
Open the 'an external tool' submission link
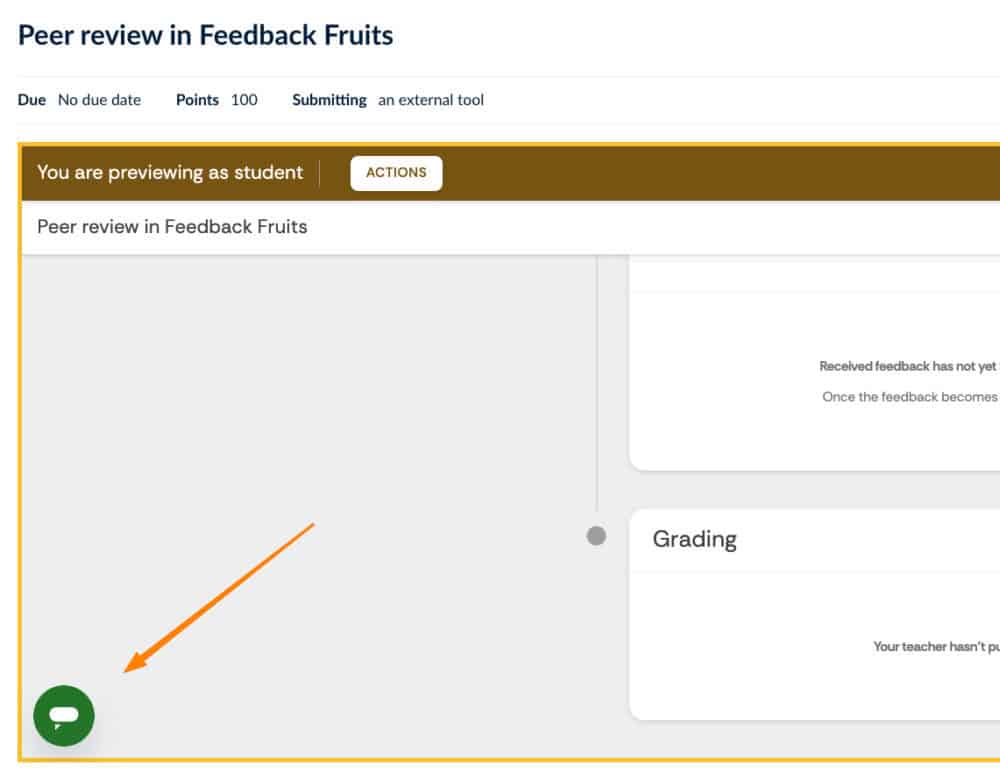point(430,100)
